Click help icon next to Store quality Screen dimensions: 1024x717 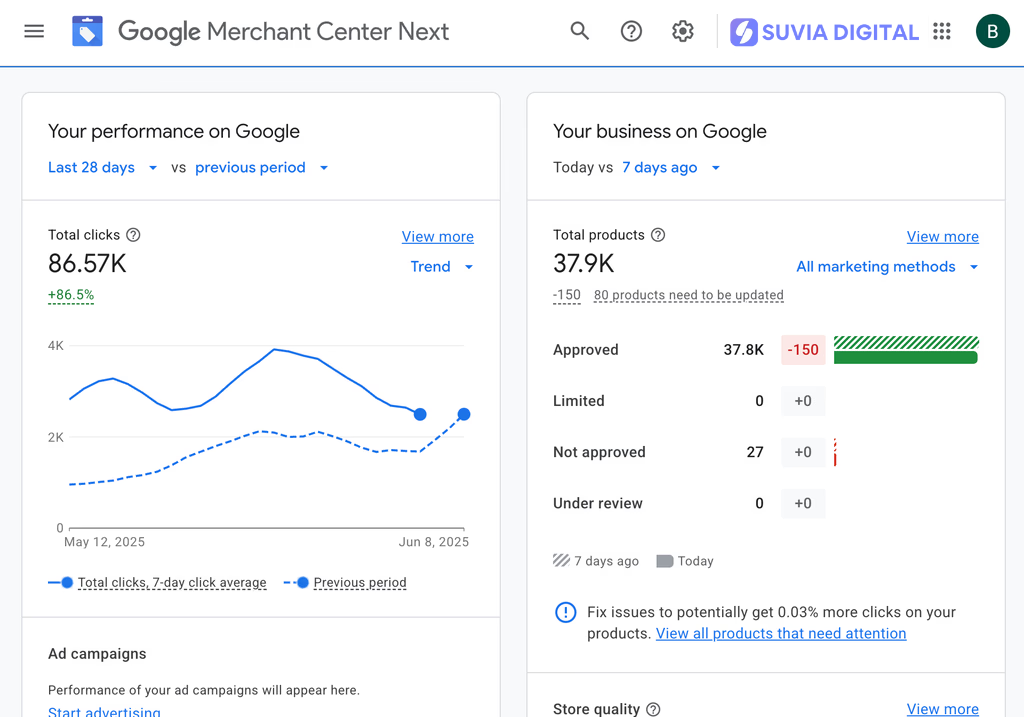tap(653, 709)
